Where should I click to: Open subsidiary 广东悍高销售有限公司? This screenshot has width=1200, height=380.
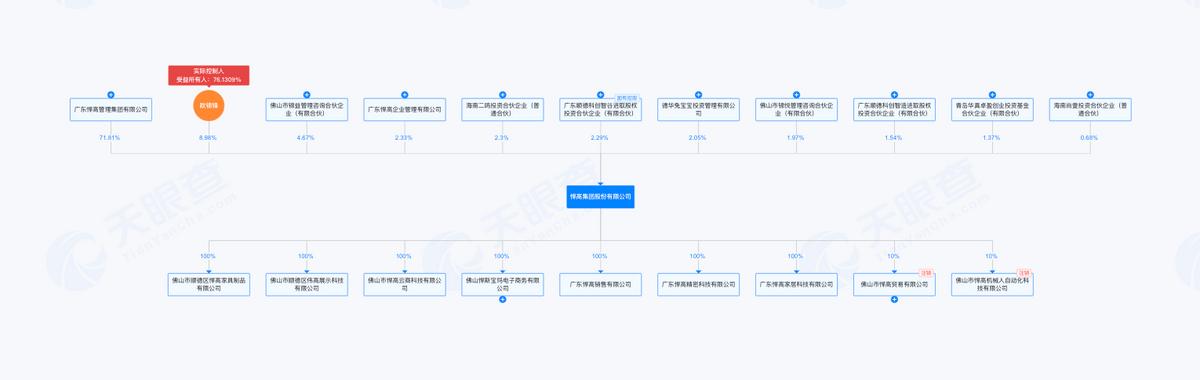[x=600, y=284]
